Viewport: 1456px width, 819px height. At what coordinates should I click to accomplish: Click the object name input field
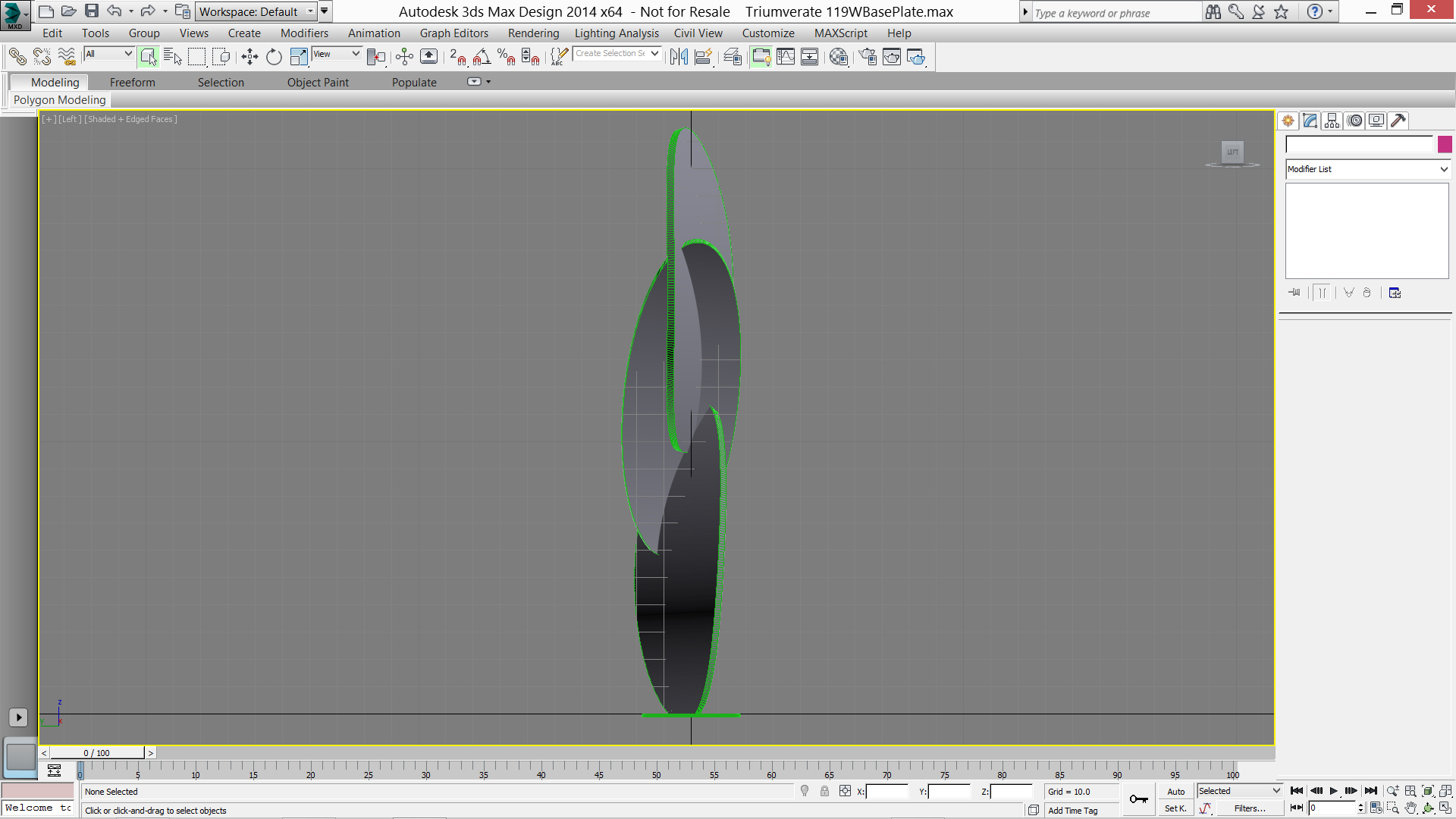click(1360, 145)
